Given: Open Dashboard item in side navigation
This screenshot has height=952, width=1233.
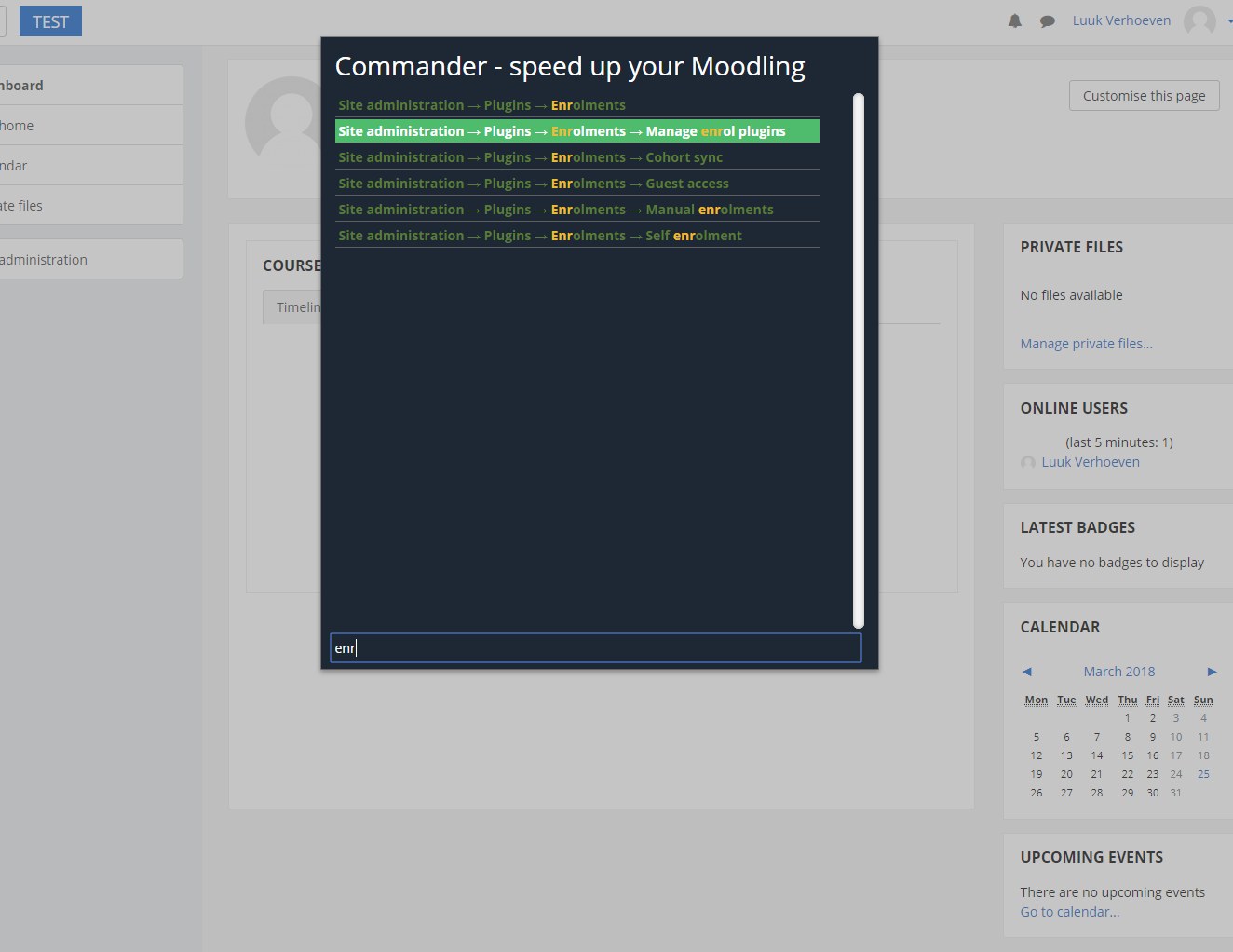Looking at the screenshot, I should (91, 85).
